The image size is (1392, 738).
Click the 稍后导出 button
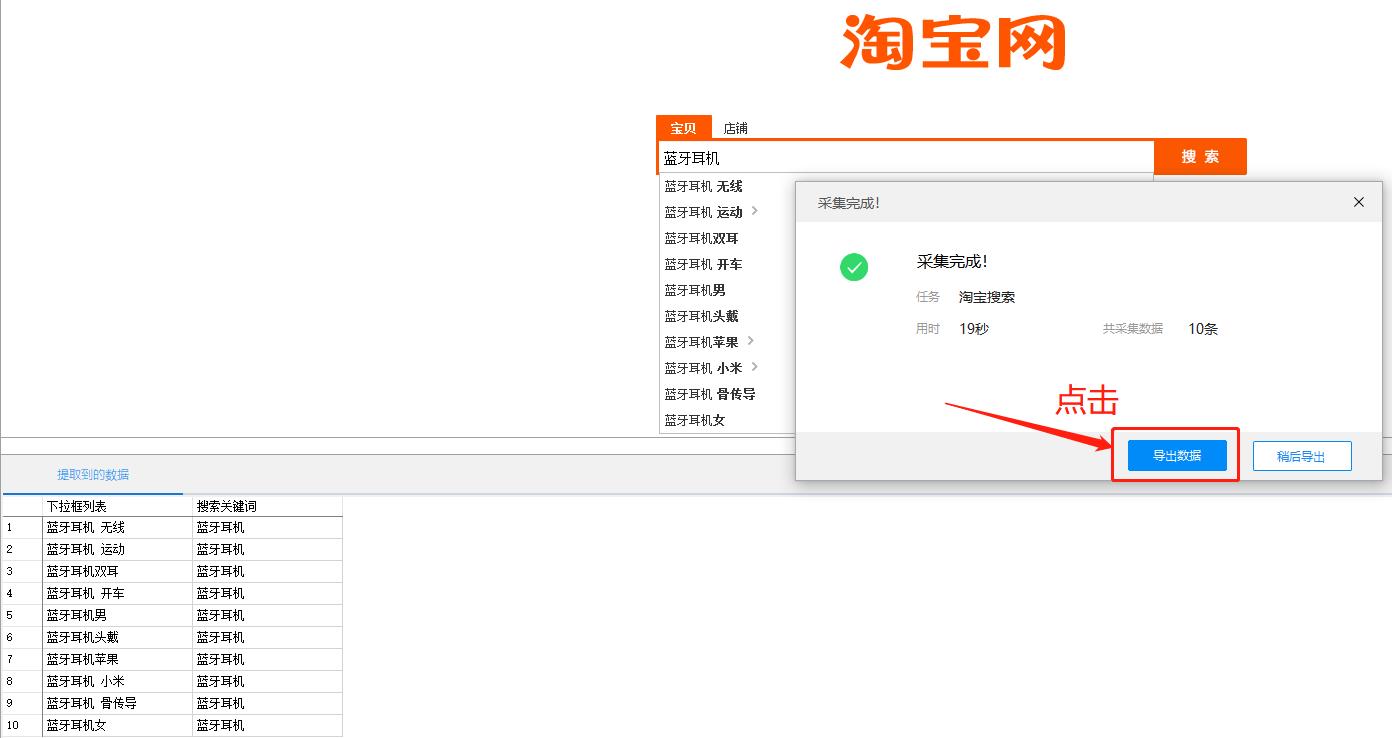(1301, 455)
